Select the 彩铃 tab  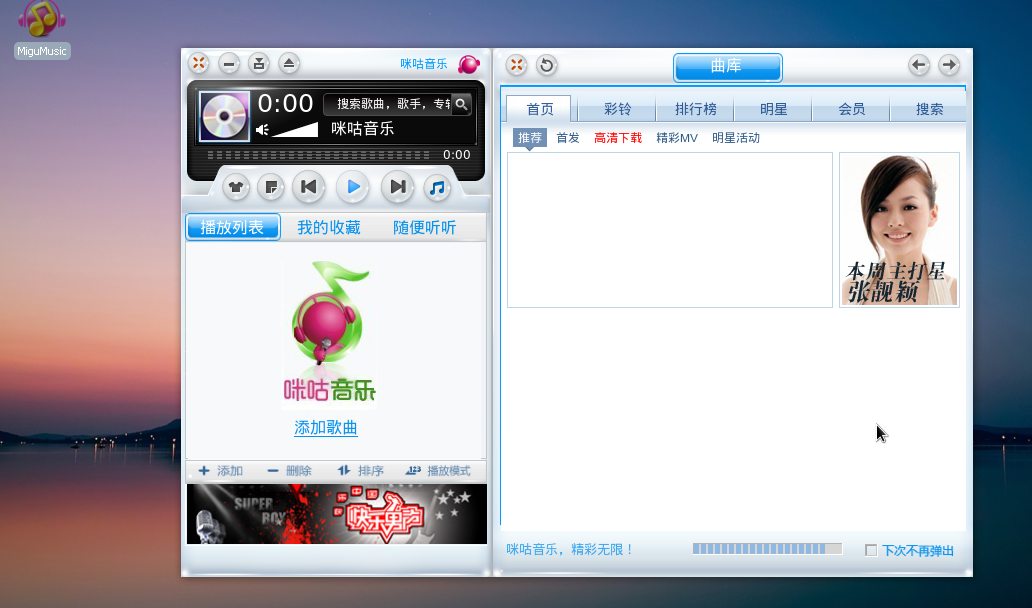617,109
